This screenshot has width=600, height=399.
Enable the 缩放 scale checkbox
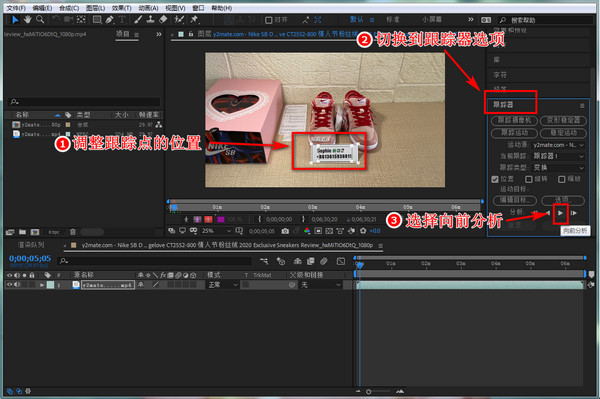click(562, 179)
